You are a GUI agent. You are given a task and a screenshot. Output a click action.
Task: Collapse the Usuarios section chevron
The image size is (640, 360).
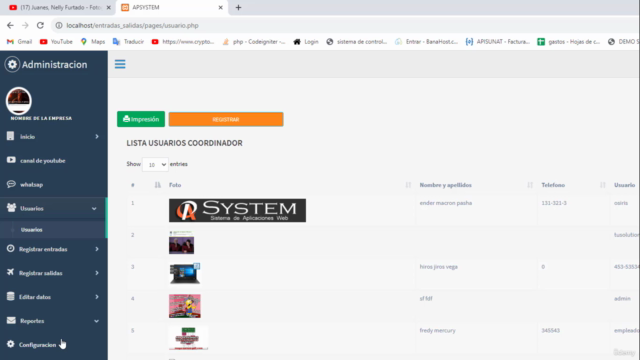94,208
